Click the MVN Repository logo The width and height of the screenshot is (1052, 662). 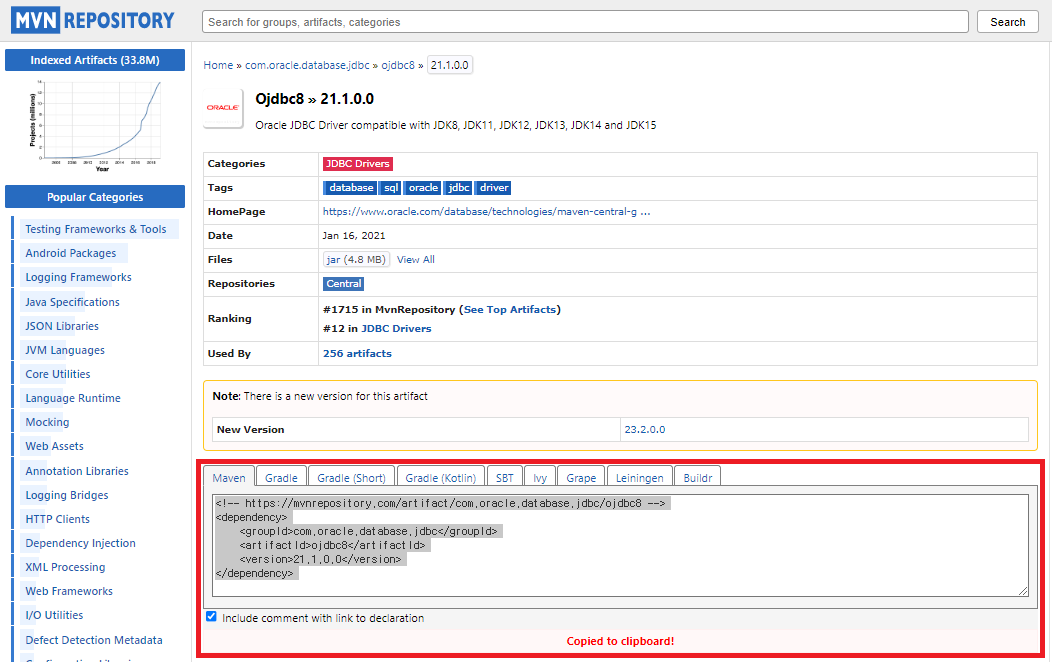93,21
